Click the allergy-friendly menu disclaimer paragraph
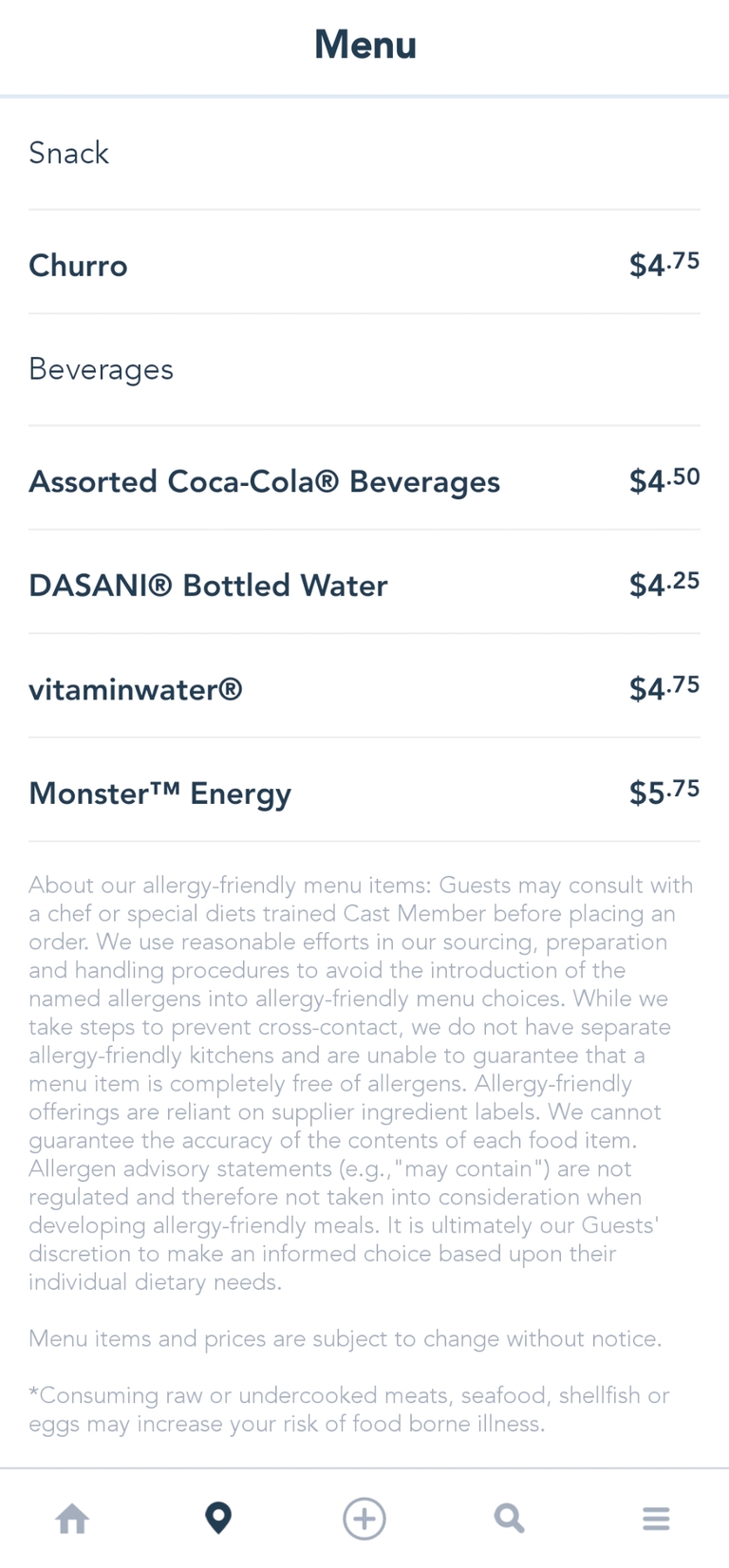729x1568 pixels. point(361,1083)
